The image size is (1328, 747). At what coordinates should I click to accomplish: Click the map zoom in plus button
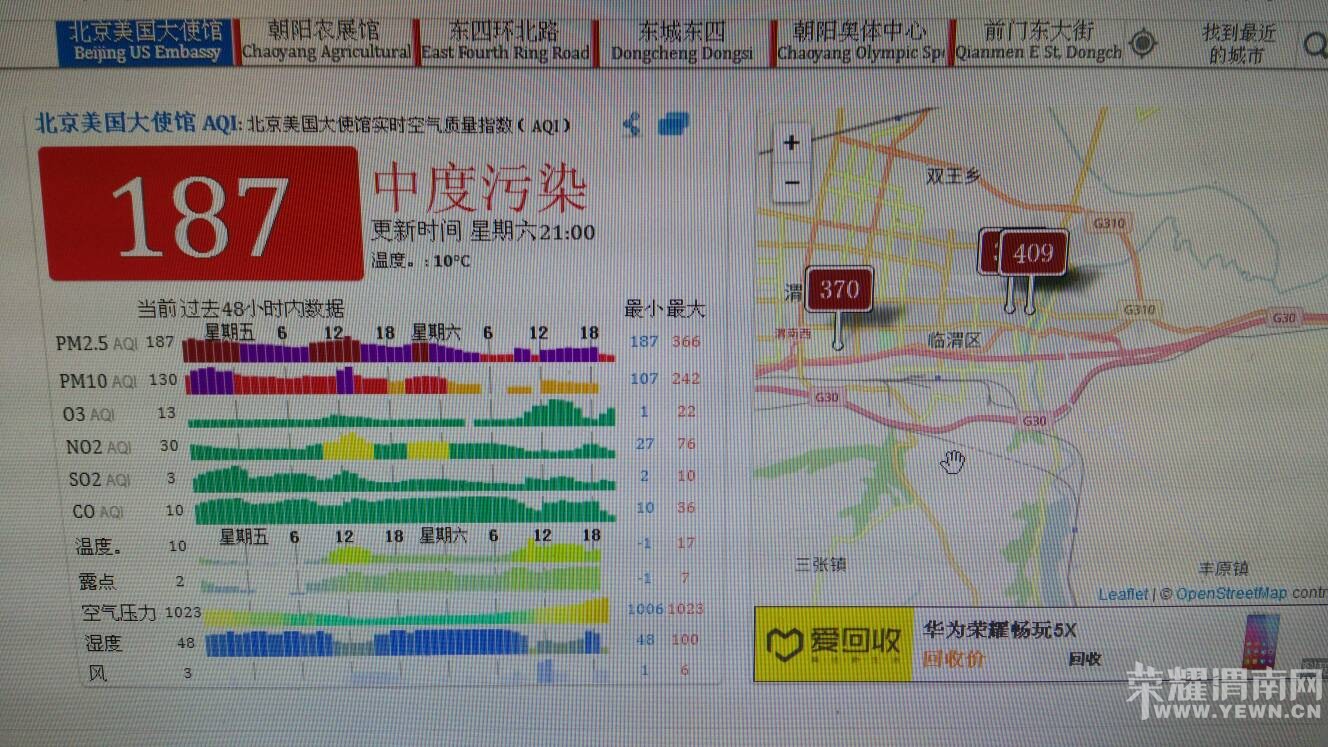coord(791,143)
